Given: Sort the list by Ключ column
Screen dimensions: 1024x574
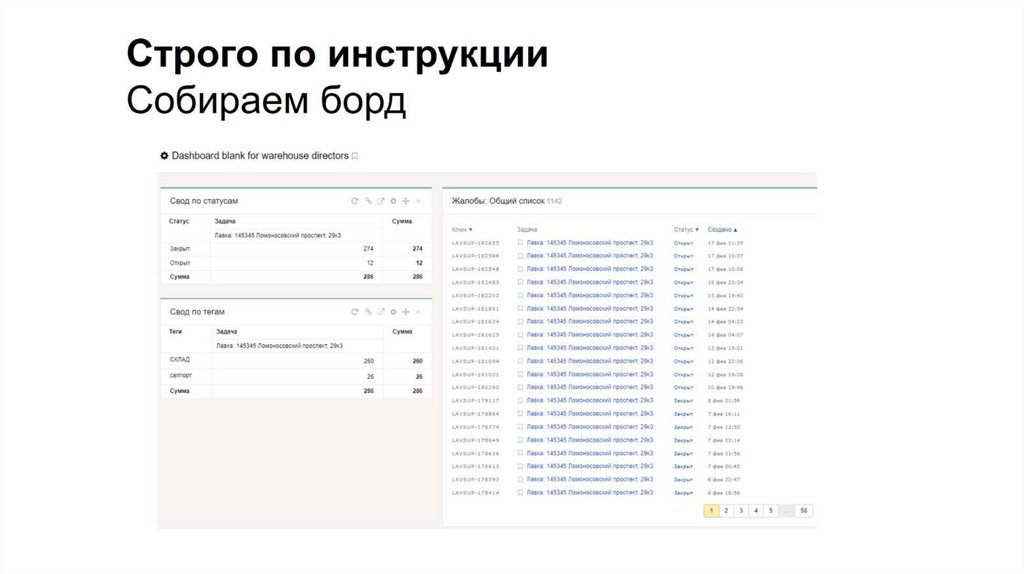Looking at the screenshot, I should coord(462,229).
